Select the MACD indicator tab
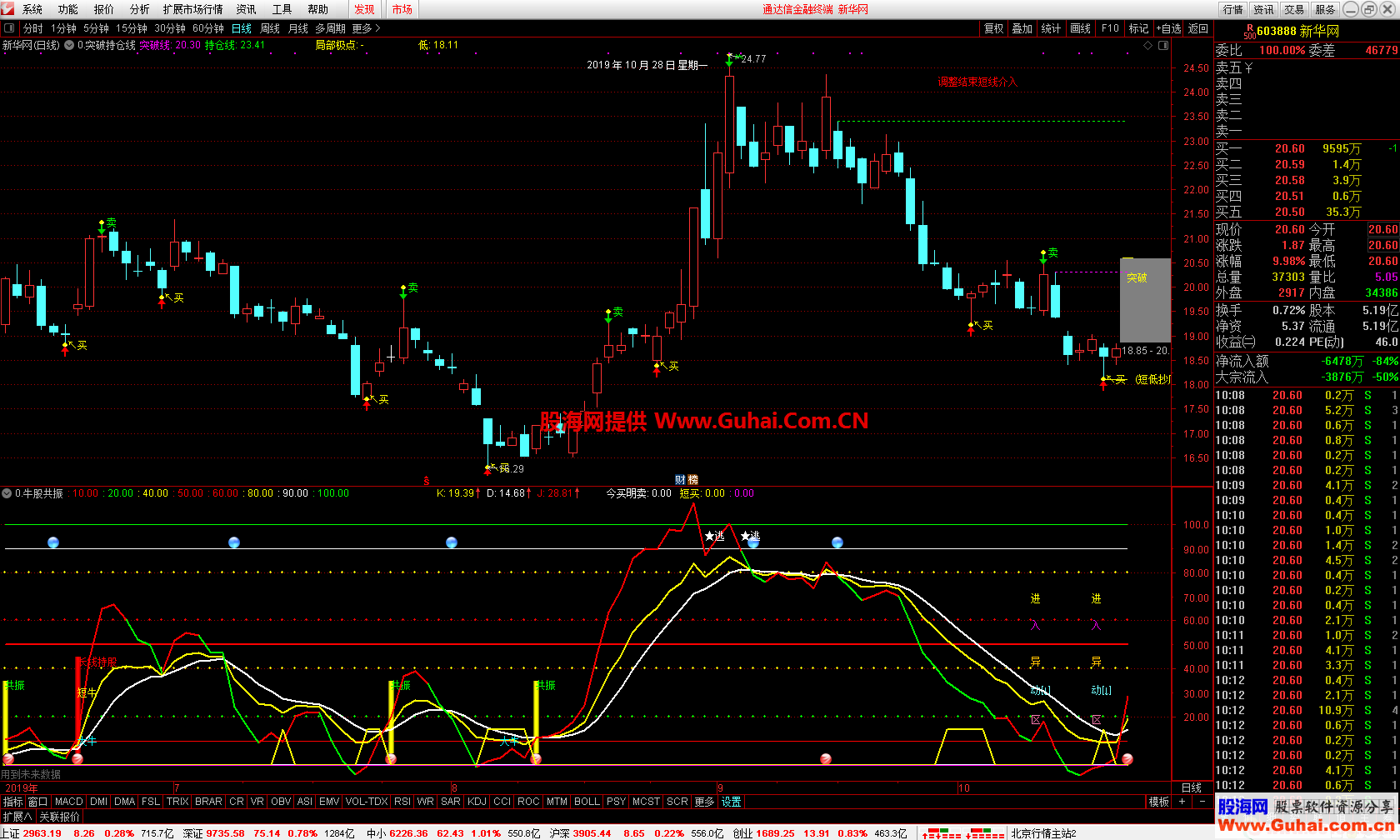The width and height of the screenshot is (1400, 840). pyautogui.click(x=69, y=802)
